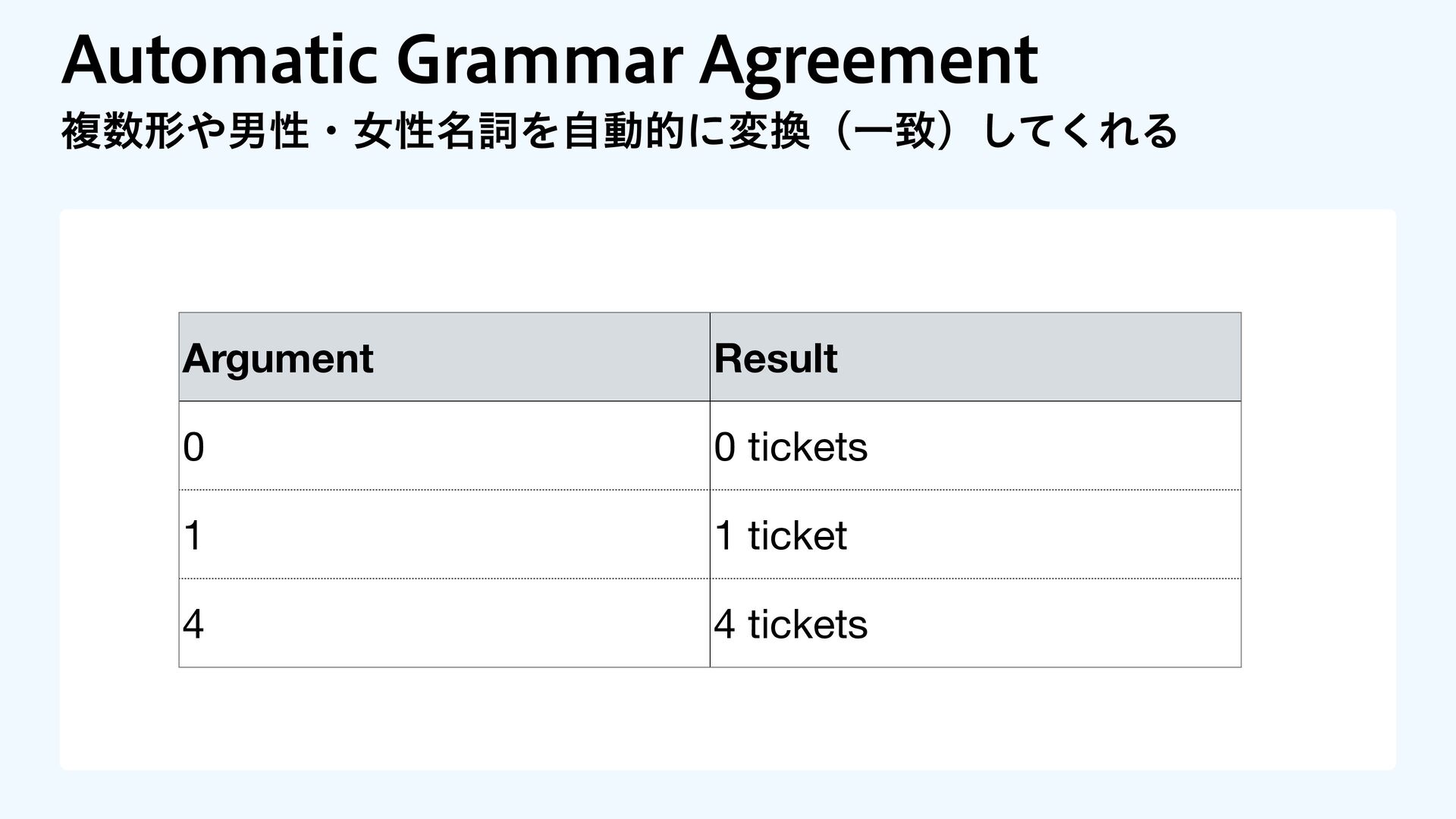Select the "0 tickets" result cell
Image resolution: width=1456 pixels, height=819 pixels.
pyautogui.click(x=974, y=446)
